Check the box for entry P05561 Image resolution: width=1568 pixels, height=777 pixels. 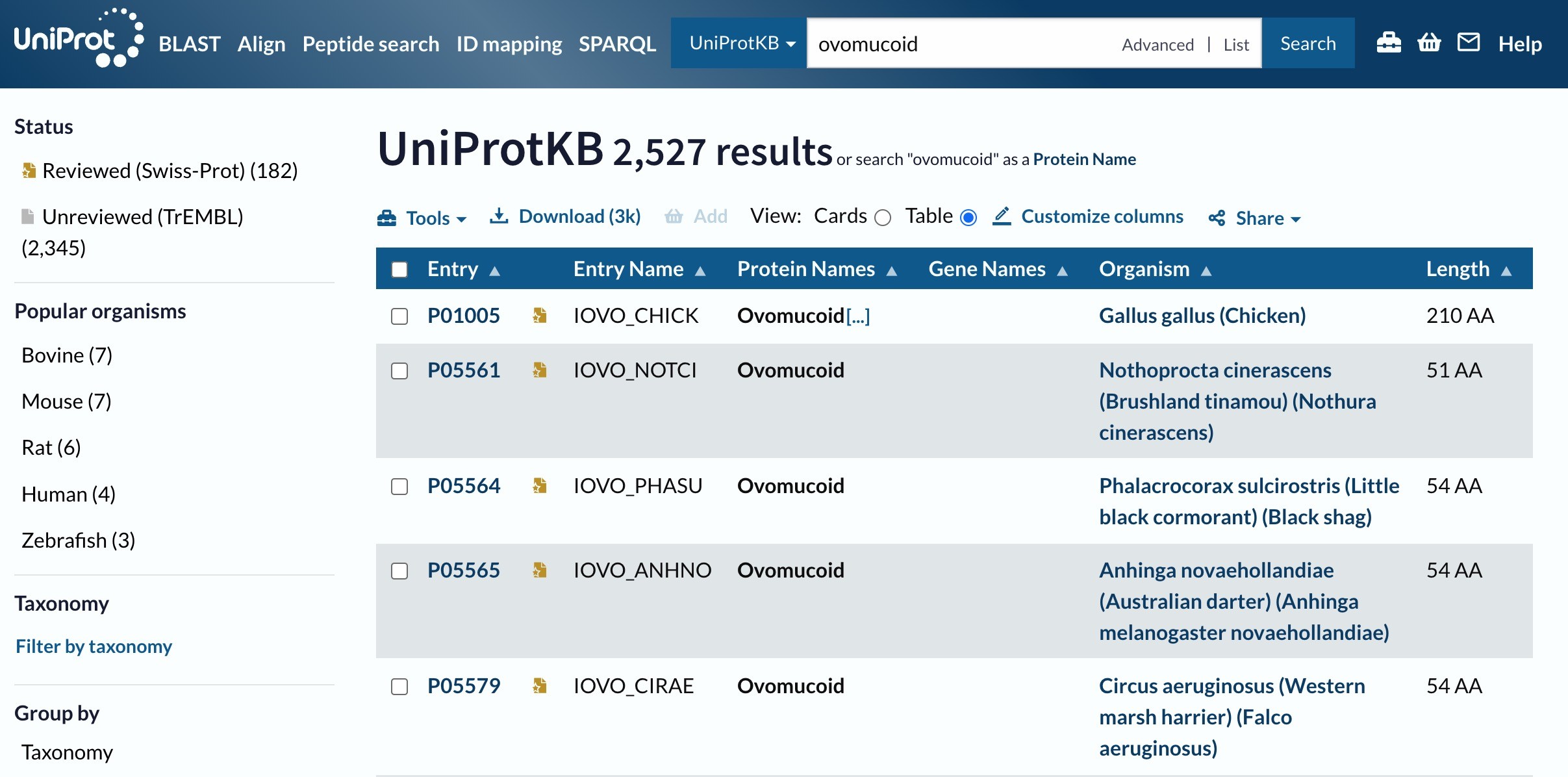click(x=399, y=371)
